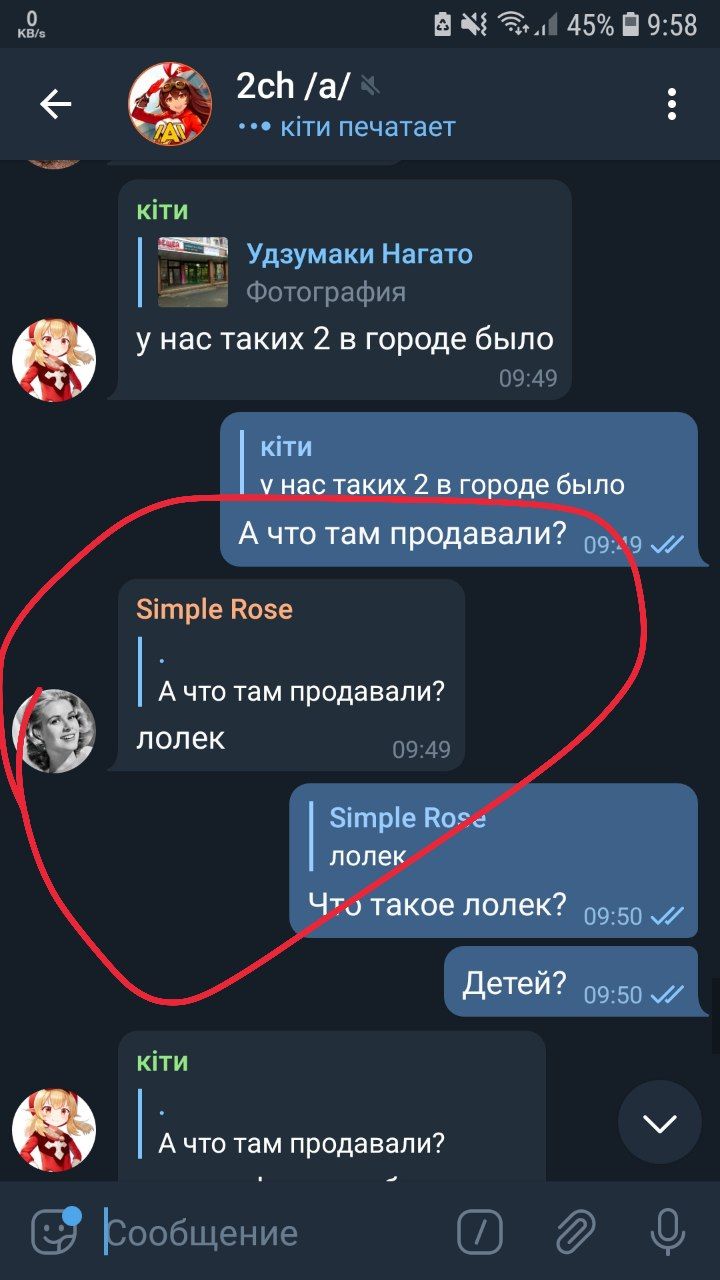The image size is (720, 1280).
Task: Open the sticker and emoji picker
Action: click(54, 1232)
